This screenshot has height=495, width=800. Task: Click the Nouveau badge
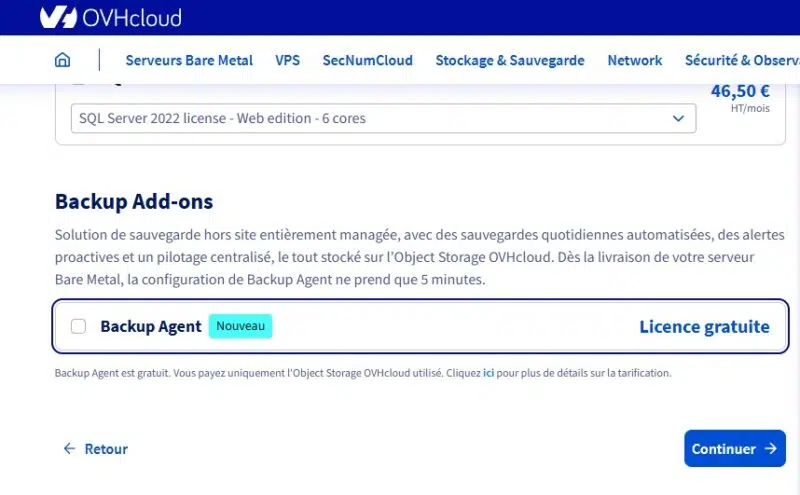(240, 326)
